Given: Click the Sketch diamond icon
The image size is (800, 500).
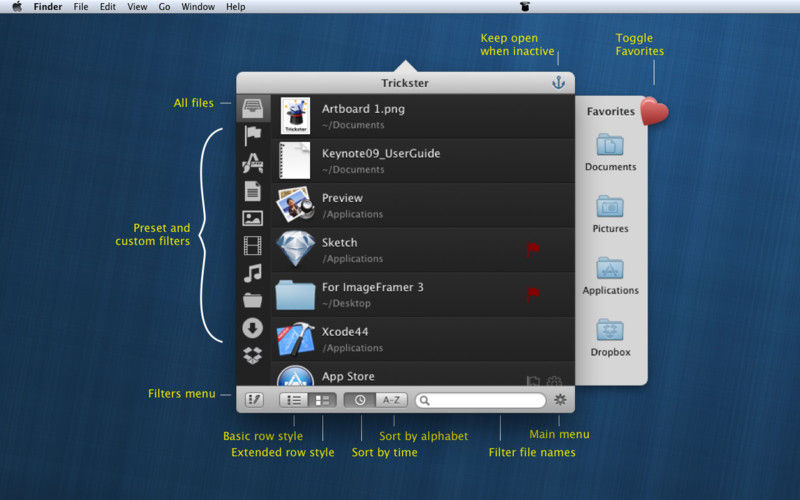Looking at the screenshot, I should 295,249.
